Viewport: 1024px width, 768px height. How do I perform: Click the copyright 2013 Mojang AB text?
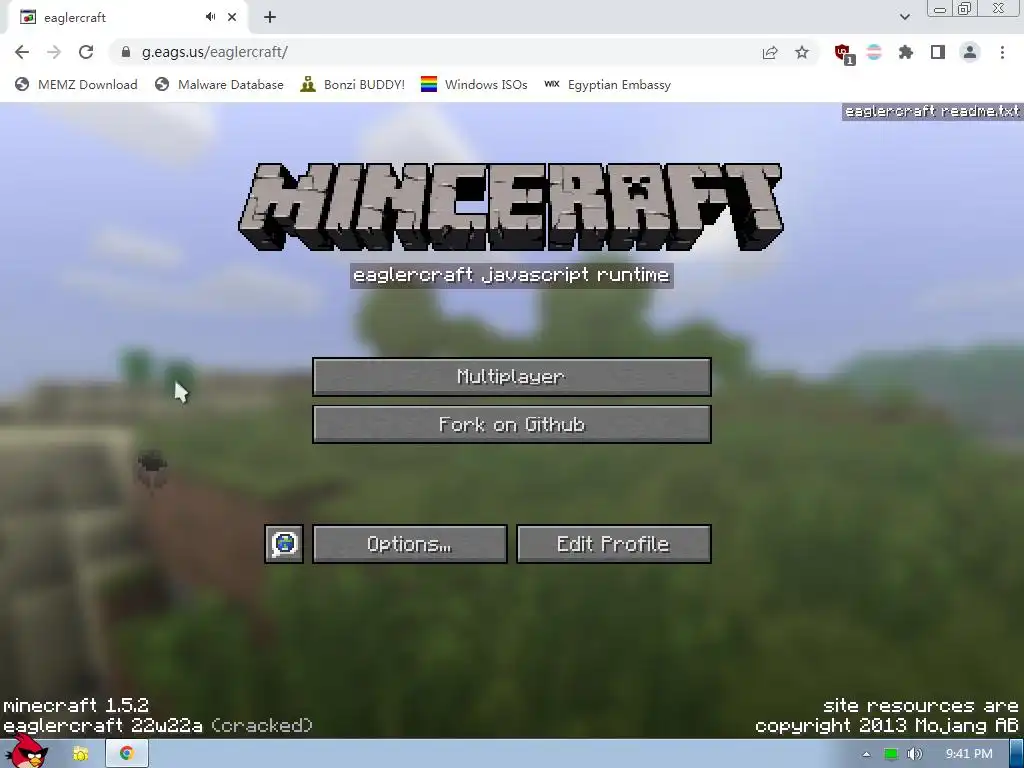[887, 726]
